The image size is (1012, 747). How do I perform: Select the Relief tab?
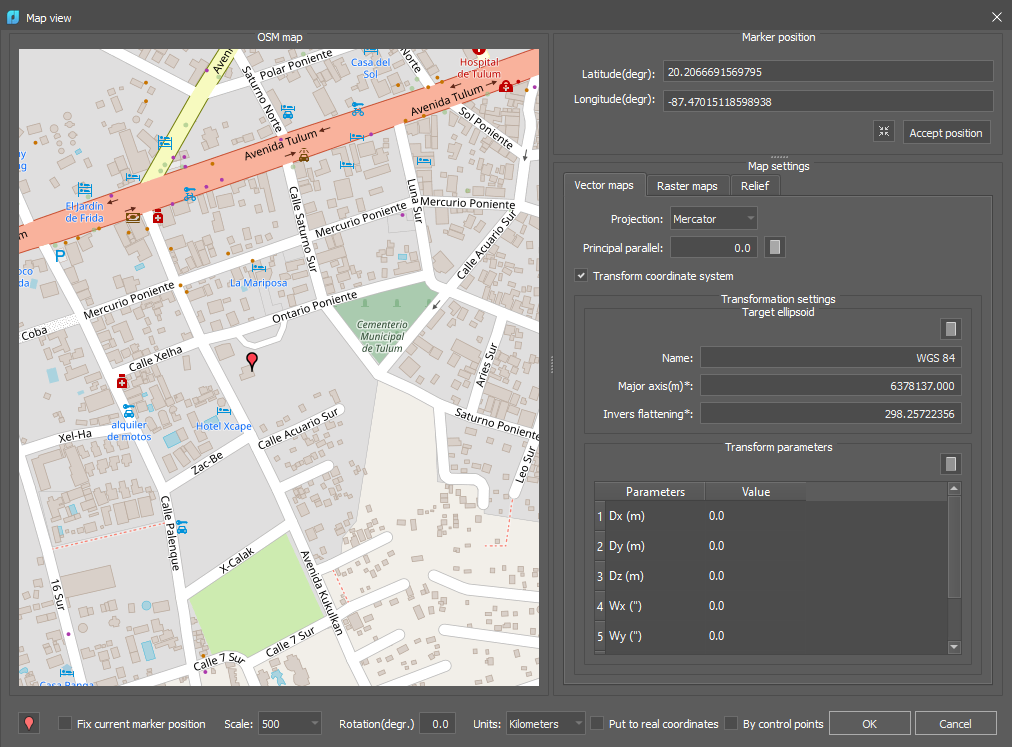(x=755, y=185)
